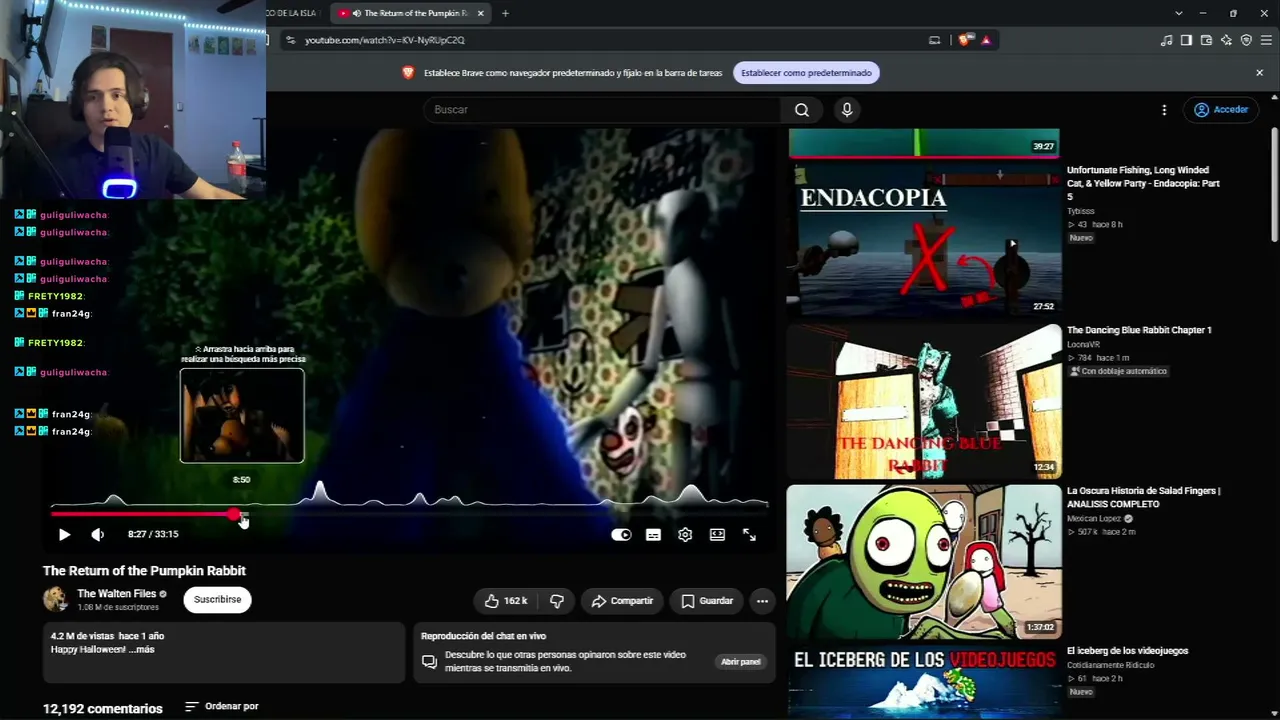The width and height of the screenshot is (1280, 720).
Task: Toggle the autoplay switch in the player
Action: coord(621,535)
